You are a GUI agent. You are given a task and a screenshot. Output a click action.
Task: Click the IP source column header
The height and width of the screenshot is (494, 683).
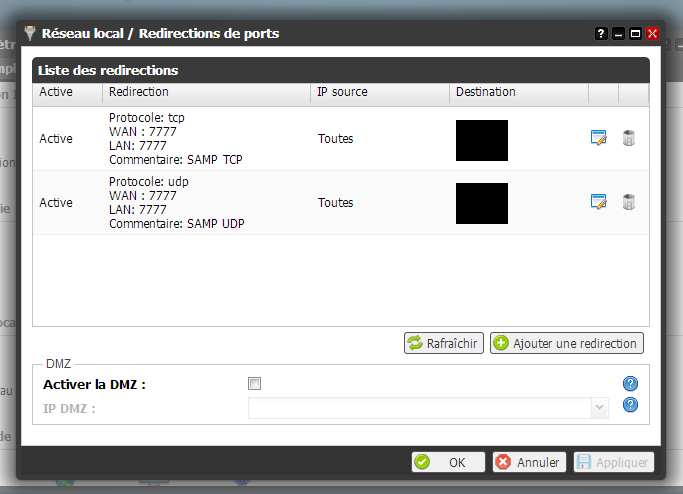click(x=342, y=92)
